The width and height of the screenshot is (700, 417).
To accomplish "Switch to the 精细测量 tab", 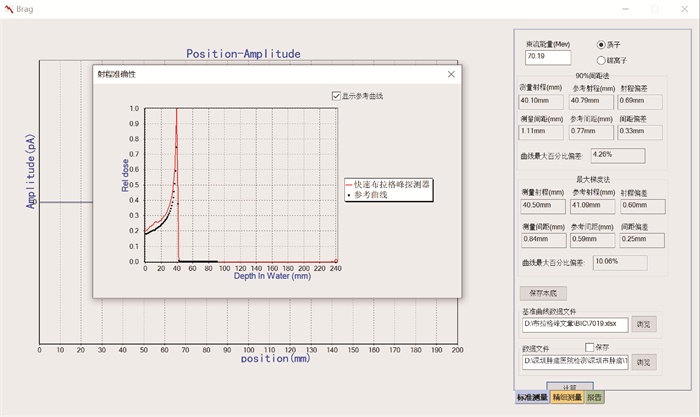I will point(567,397).
